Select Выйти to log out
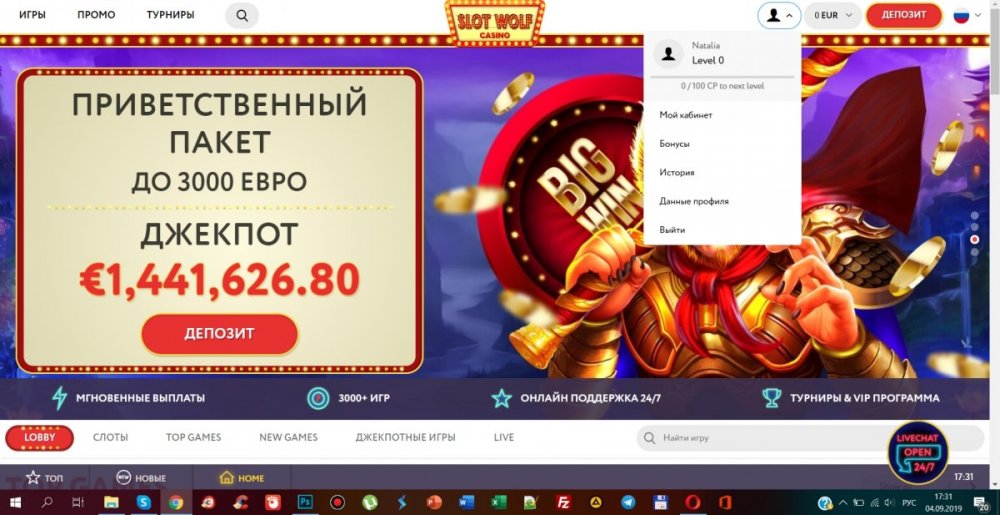Screen dimensions: 1000x515 [672, 230]
